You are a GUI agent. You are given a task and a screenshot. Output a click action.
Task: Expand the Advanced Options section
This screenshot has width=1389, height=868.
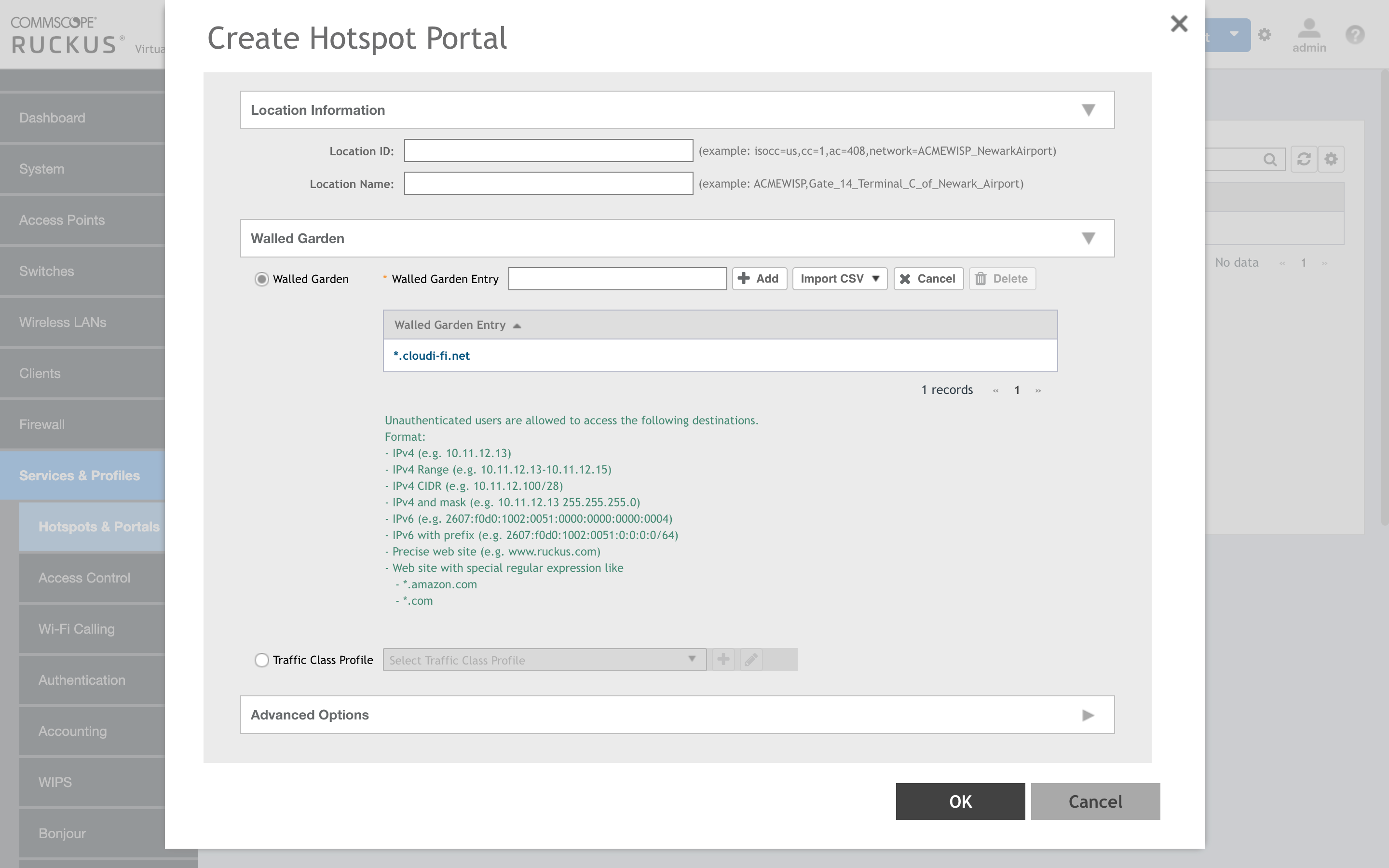tap(1087, 715)
